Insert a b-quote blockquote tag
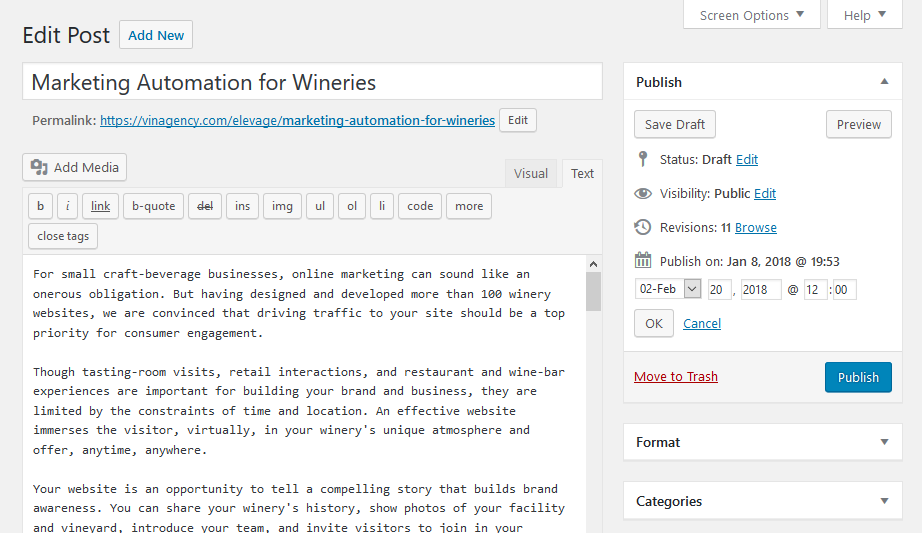This screenshot has width=922, height=533. [x=153, y=206]
